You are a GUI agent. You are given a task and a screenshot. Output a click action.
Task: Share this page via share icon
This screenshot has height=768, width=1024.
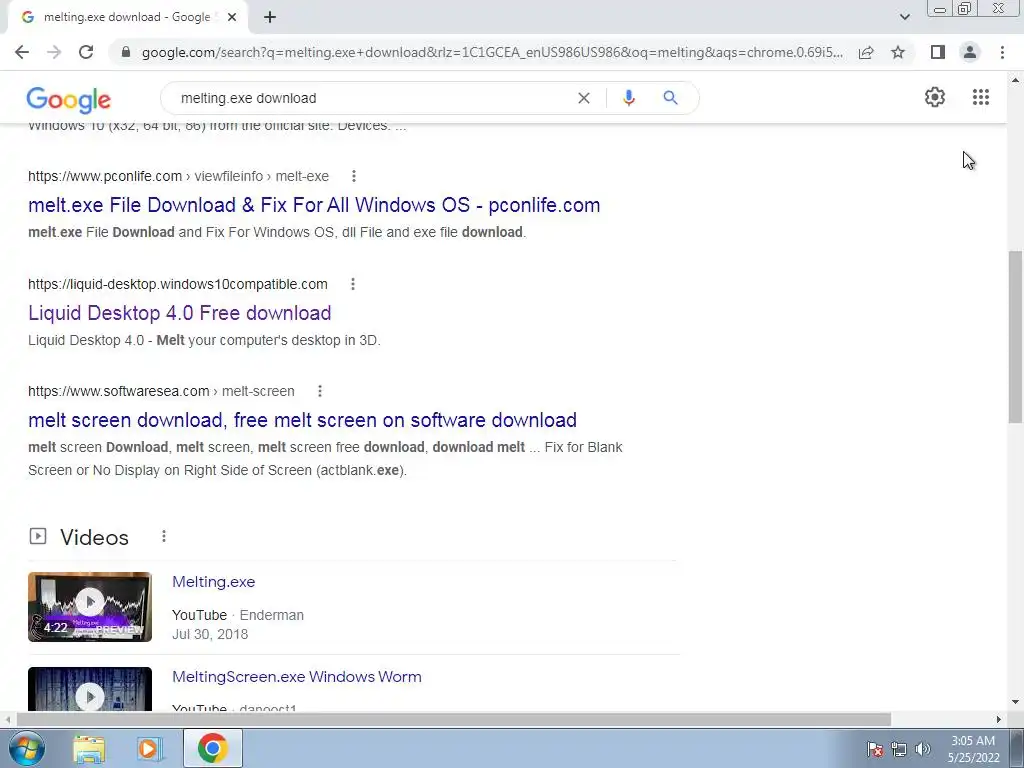866,52
